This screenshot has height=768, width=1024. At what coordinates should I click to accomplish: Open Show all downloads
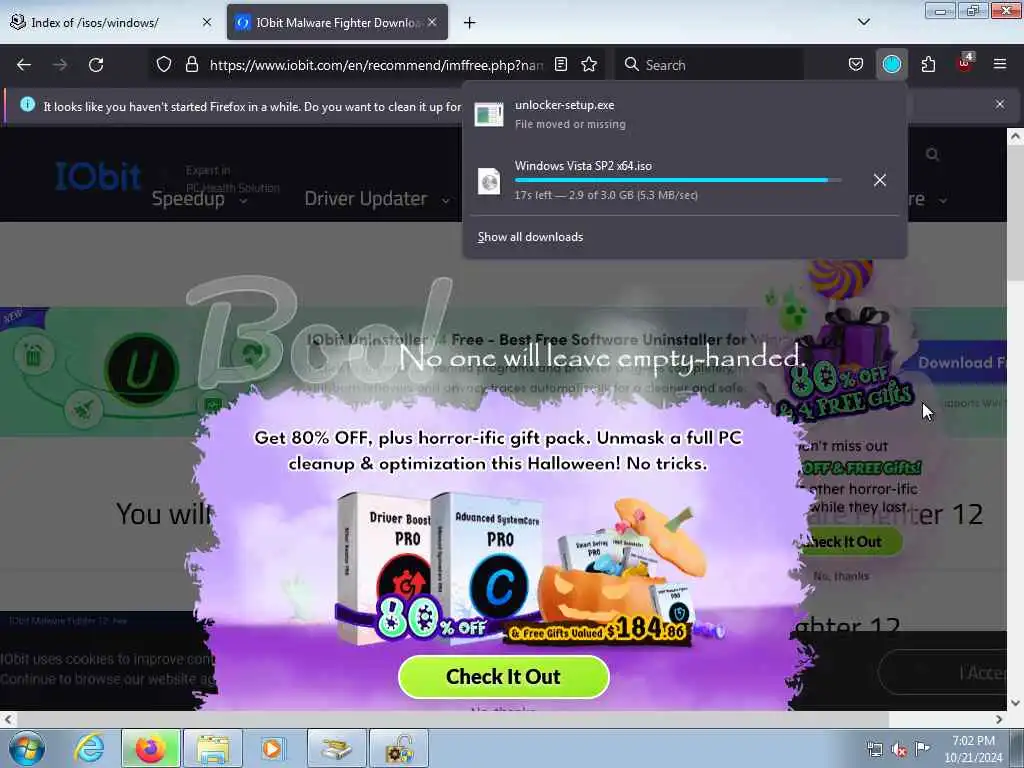[530, 237]
